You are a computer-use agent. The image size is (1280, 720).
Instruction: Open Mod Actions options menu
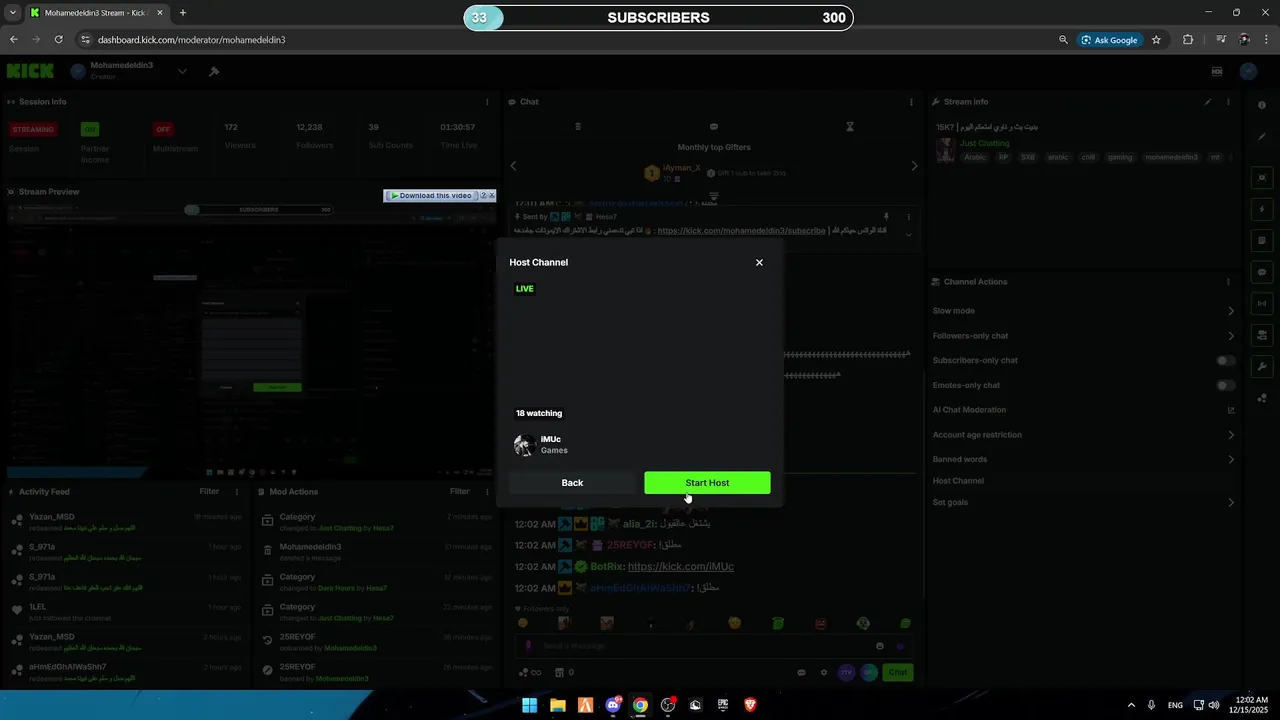coord(487,492)
